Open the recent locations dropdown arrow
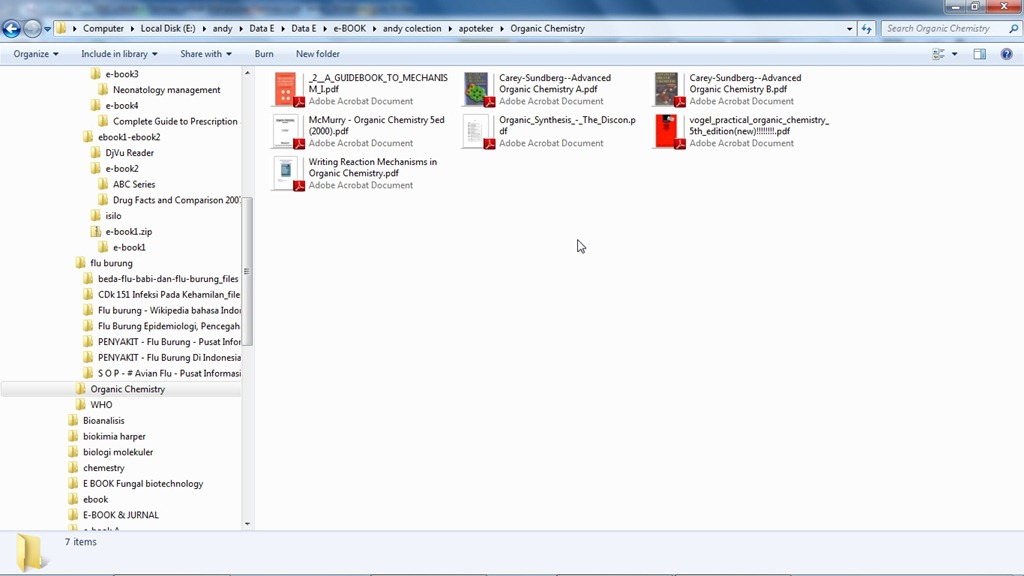1024x576 pixels. [48, 29]
